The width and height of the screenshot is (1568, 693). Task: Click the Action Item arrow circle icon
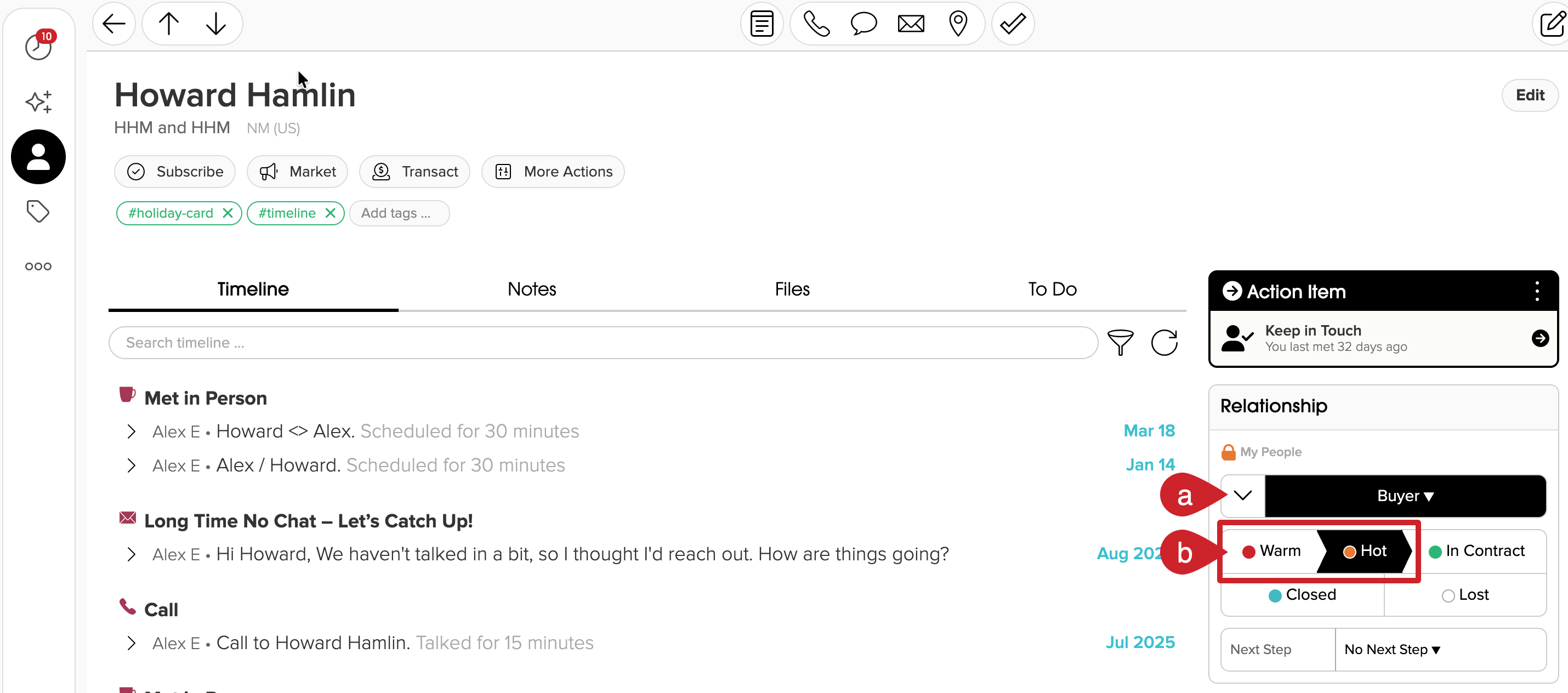(x=1232, y=291)
